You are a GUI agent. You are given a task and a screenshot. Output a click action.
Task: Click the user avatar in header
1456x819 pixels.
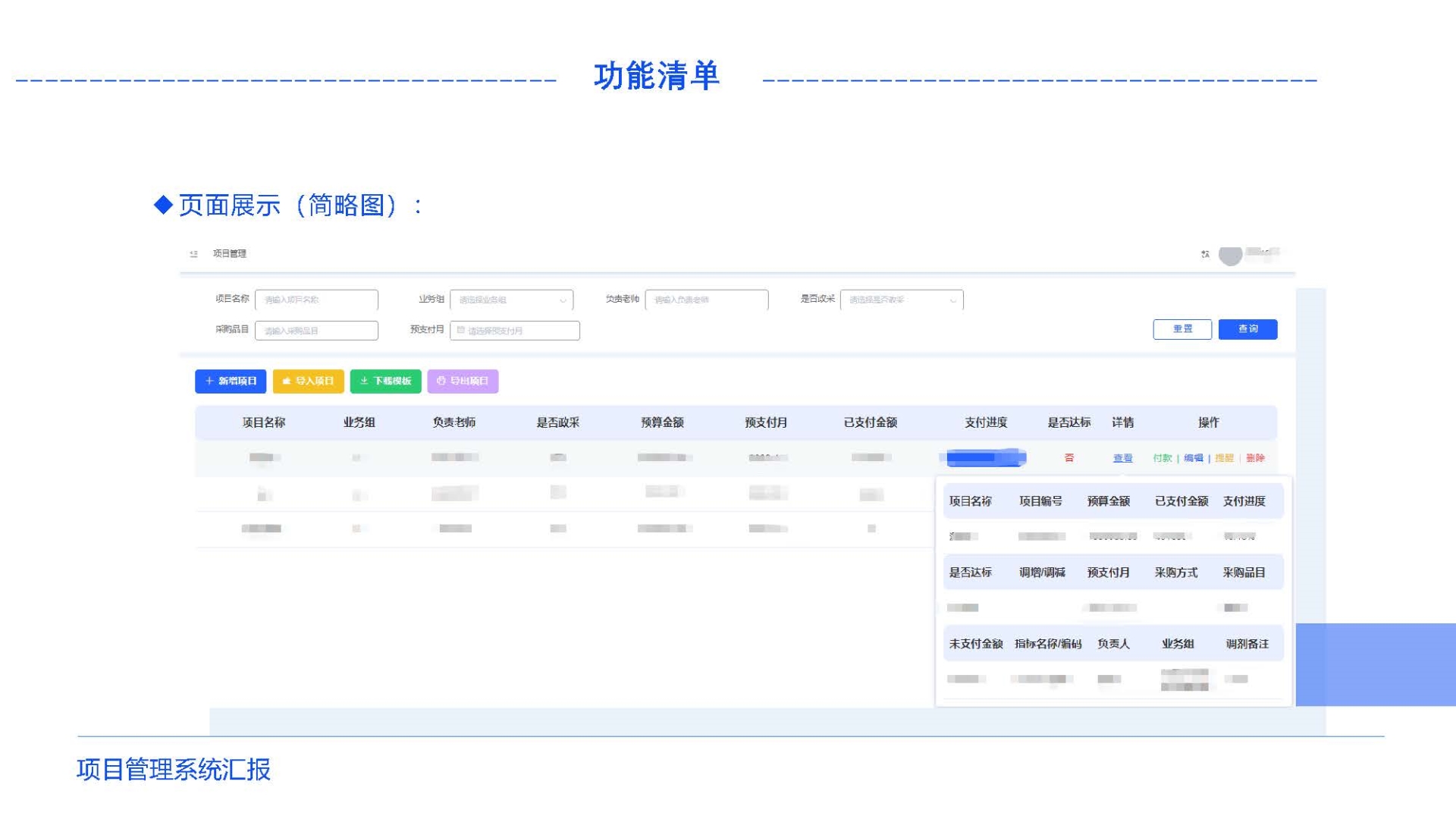(1230, 256)
